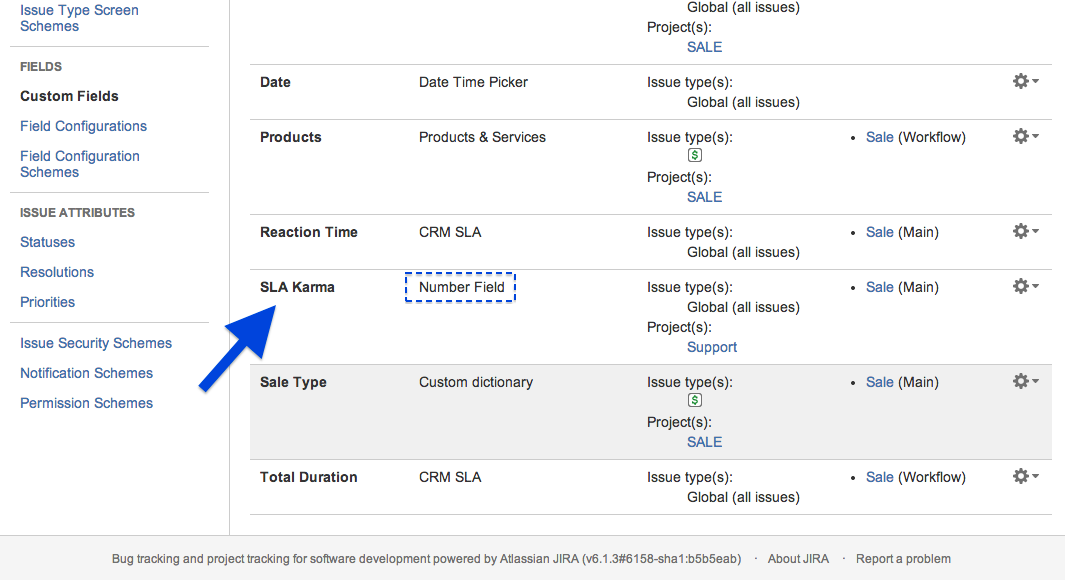Click Support project link in SLA Karma row

coord(711,347)
